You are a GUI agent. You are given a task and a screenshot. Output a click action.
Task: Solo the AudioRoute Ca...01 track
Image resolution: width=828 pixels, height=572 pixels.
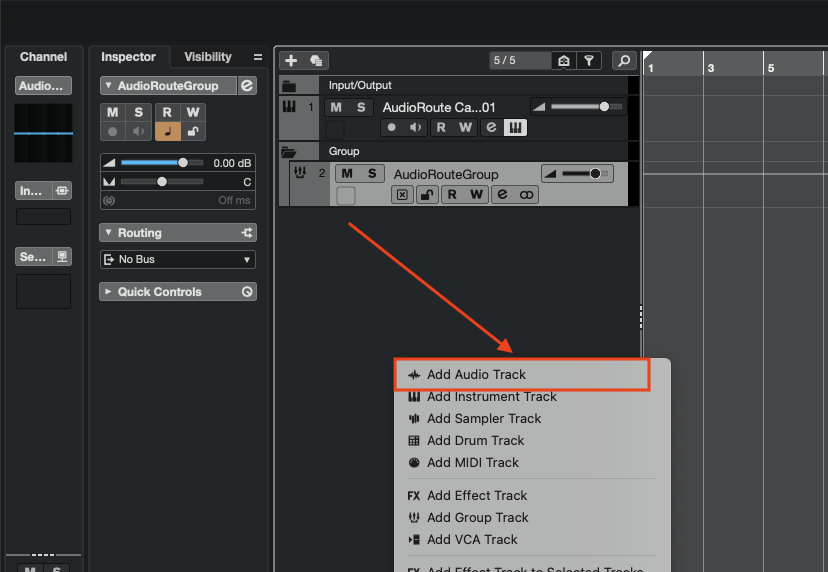(x=361, y=108)
